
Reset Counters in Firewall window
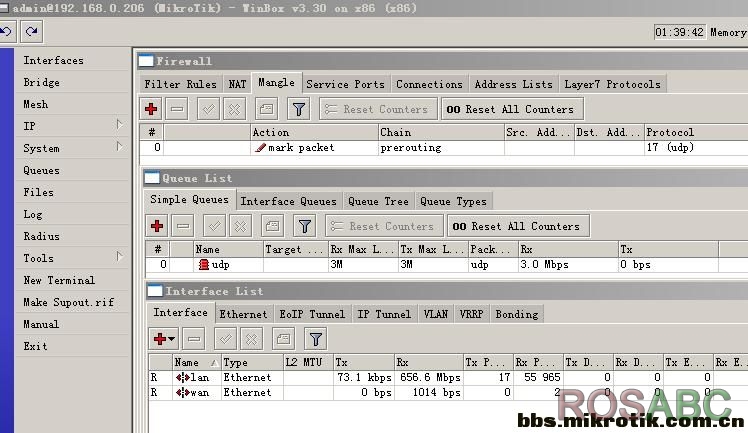tap(378, 109)
